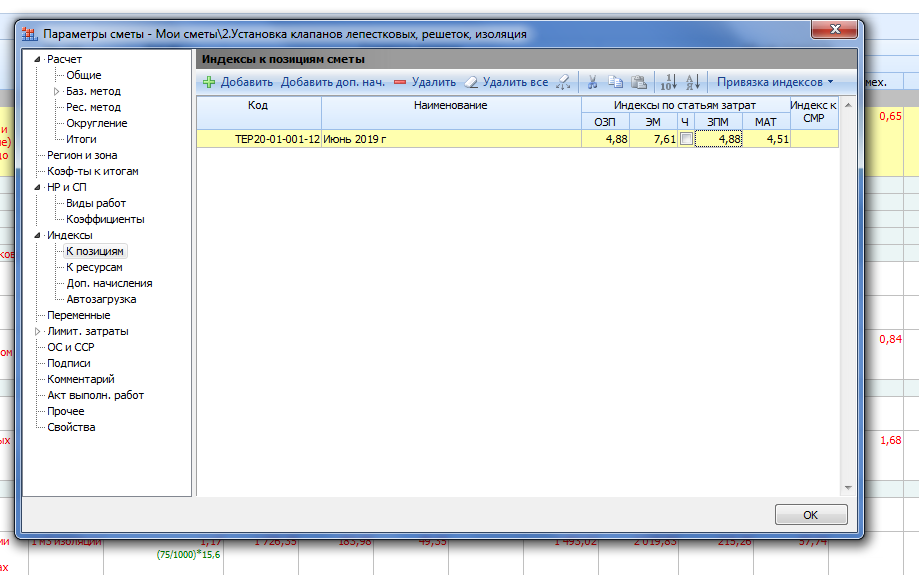Toggle the Ч checkbox in index row

[x=685, y=140]
